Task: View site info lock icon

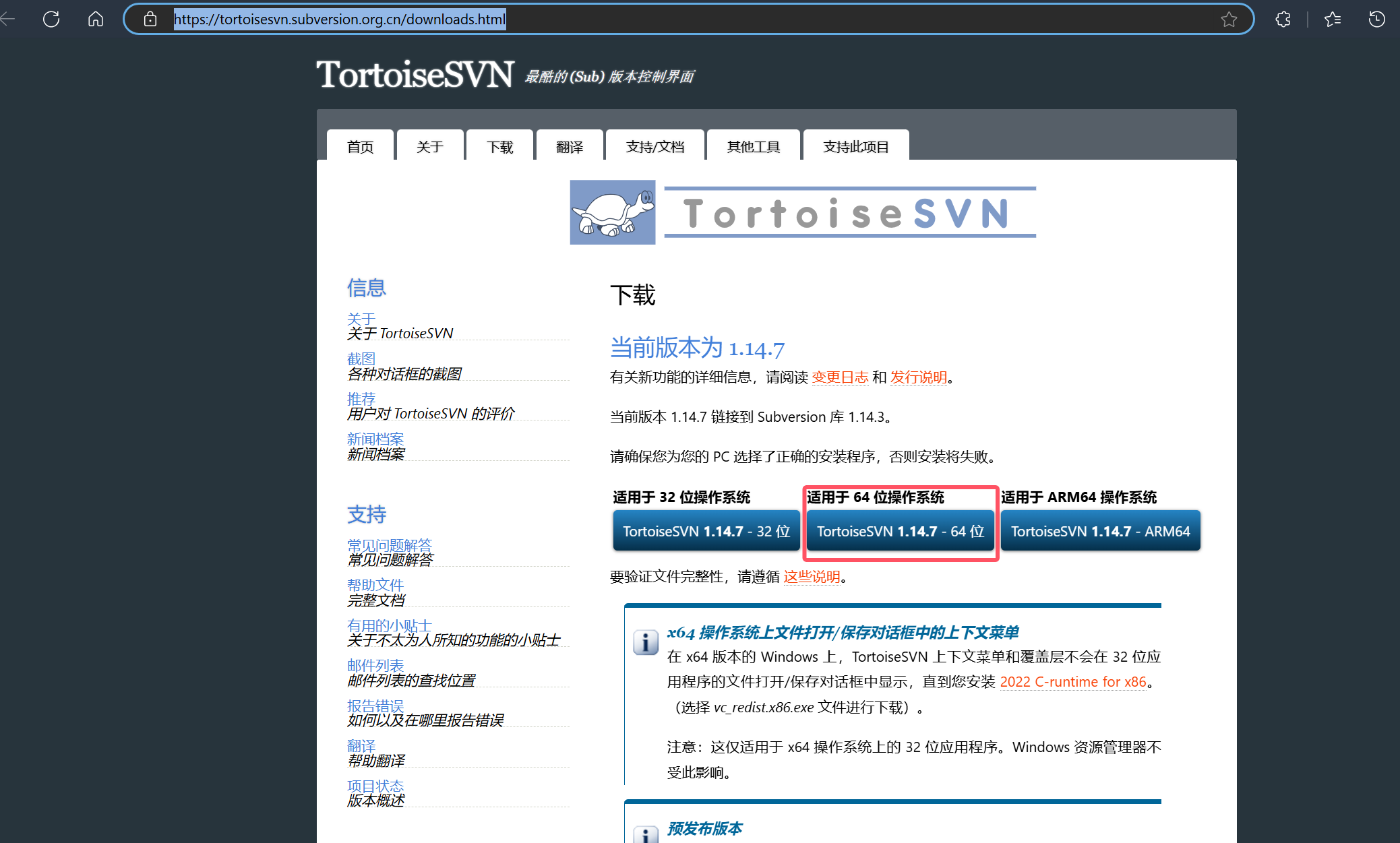Action: [x=150, y=19]
